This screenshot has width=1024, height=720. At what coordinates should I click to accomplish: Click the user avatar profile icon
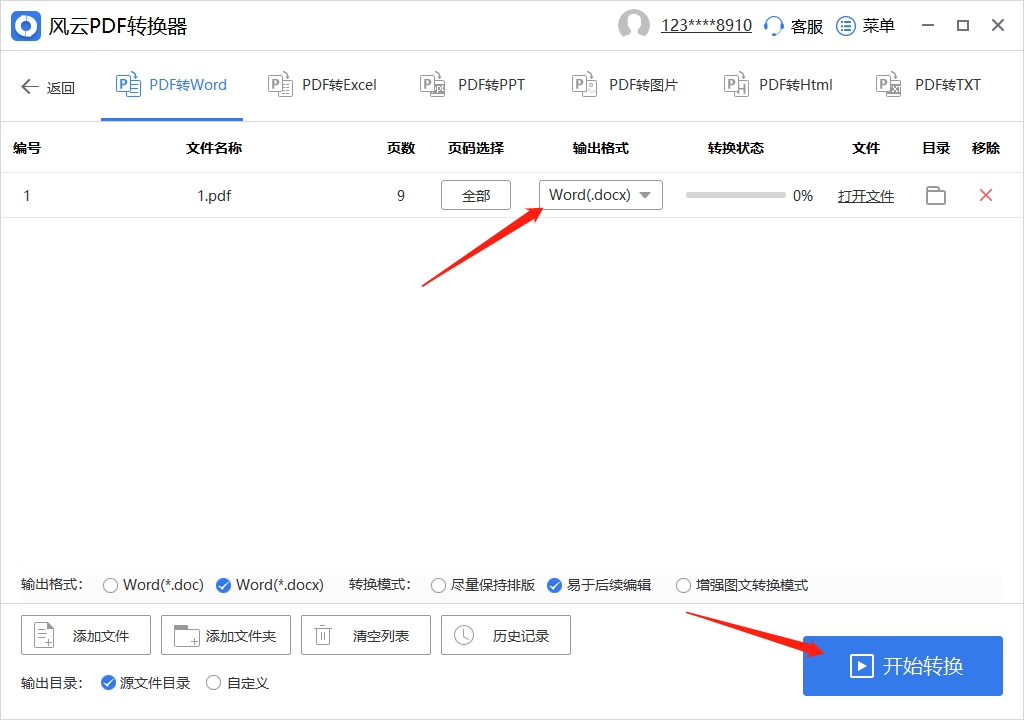point(634,26)
